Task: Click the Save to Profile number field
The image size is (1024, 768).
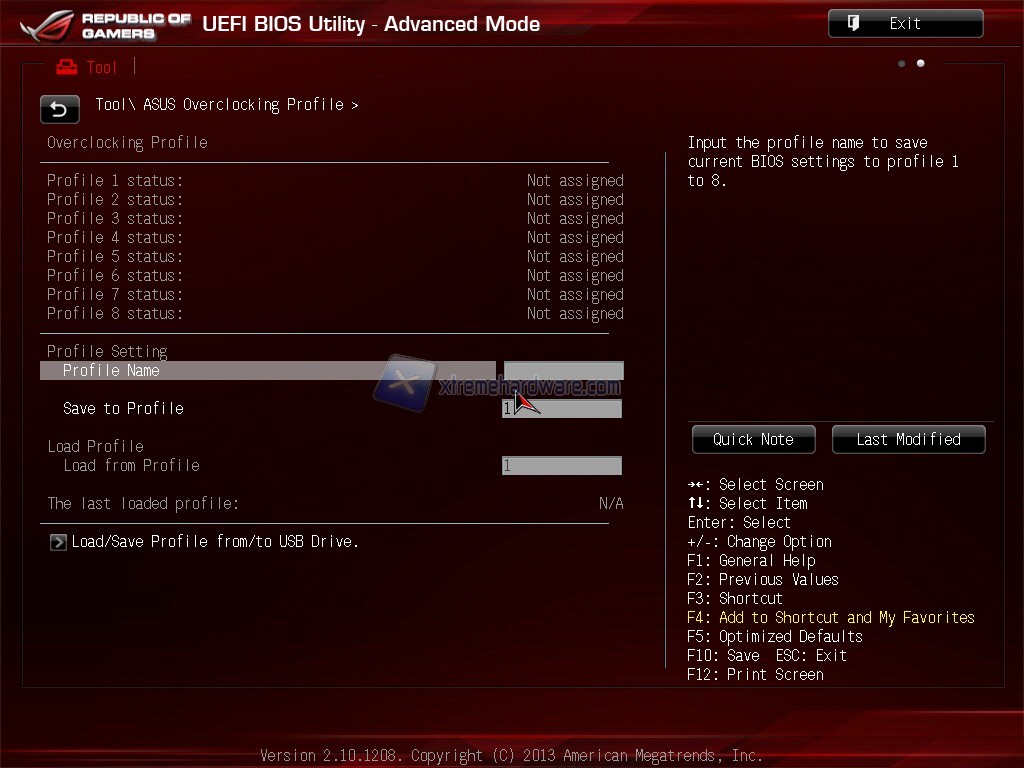Action: pyautogui.click(x=562, y=409)
